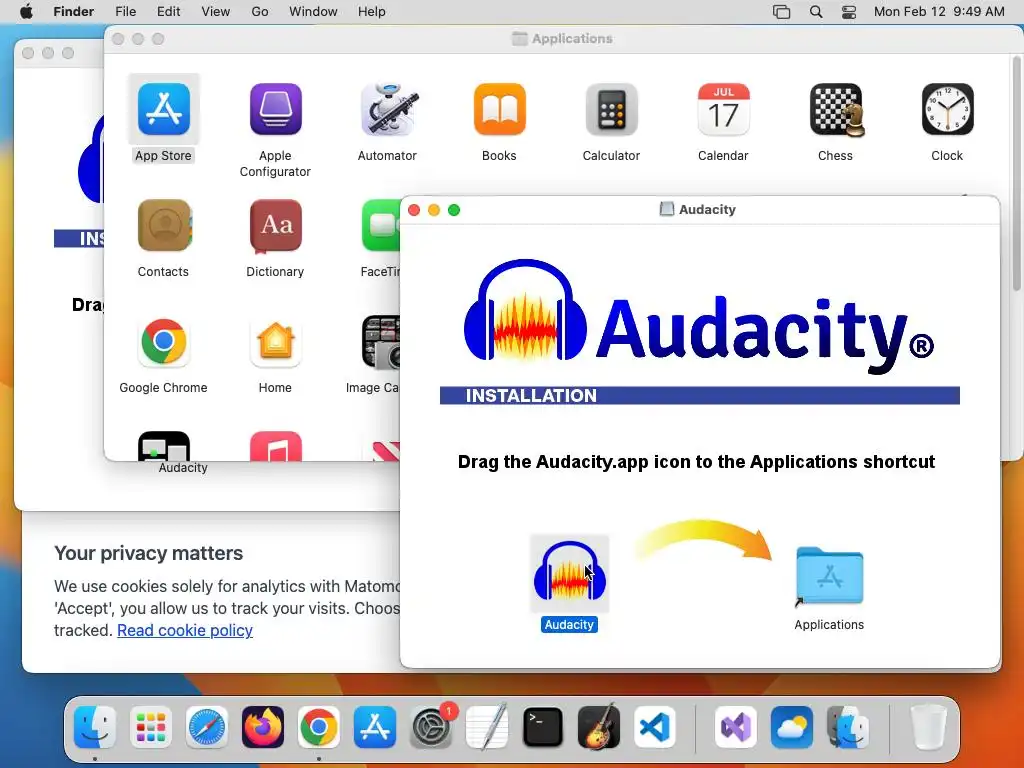Open the Window menu
This screenshot has height=768, width=1024.
point(313,12)
